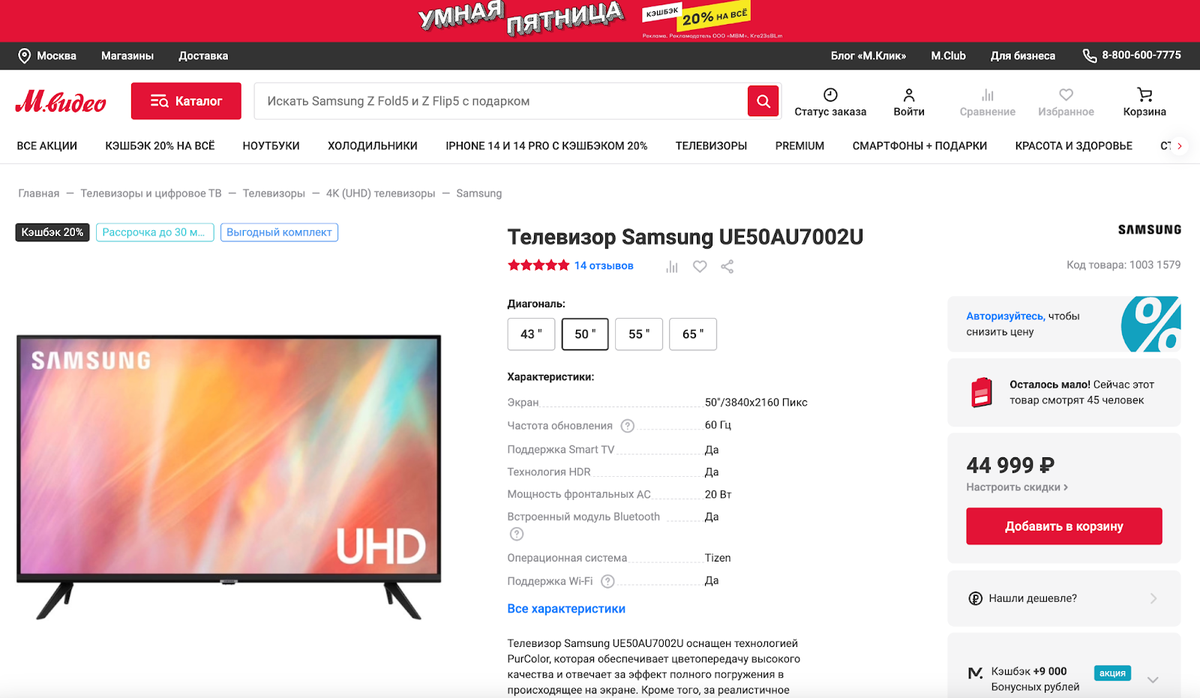The image size is (1200, 698).
Task: Select the 65" diagonal option
Action: coord(692,334)
